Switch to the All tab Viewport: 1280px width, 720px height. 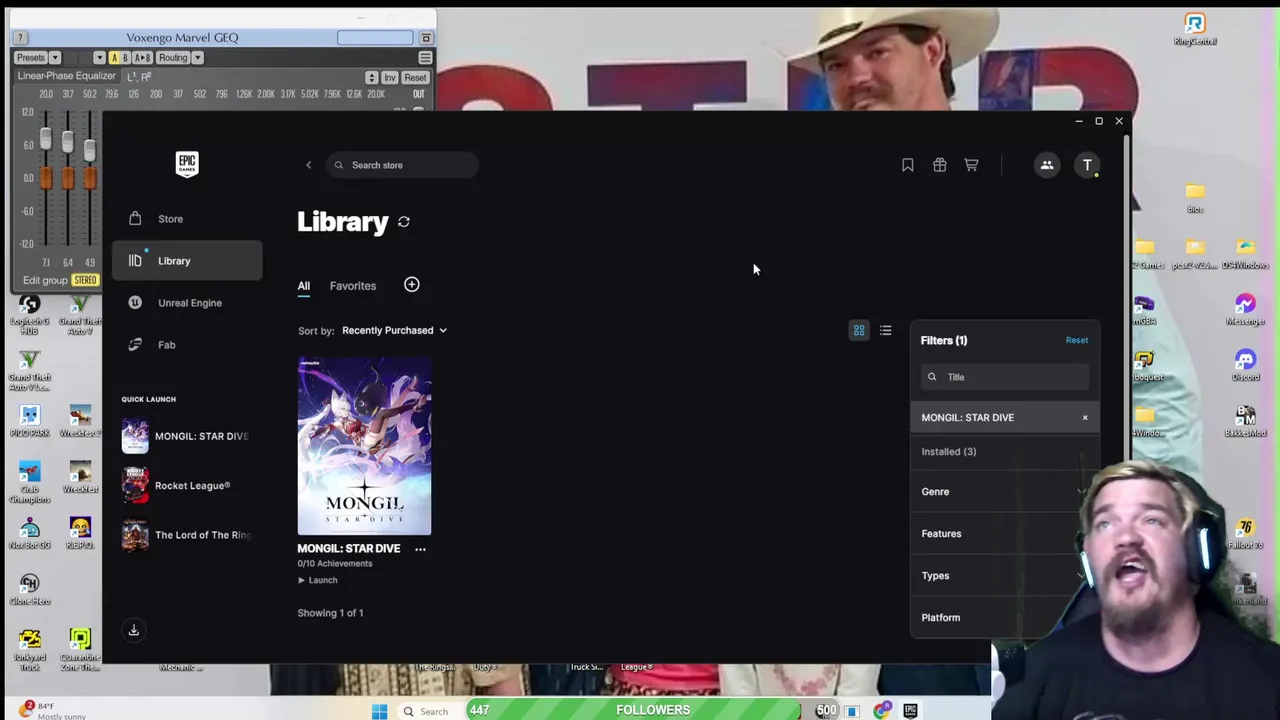304,286
